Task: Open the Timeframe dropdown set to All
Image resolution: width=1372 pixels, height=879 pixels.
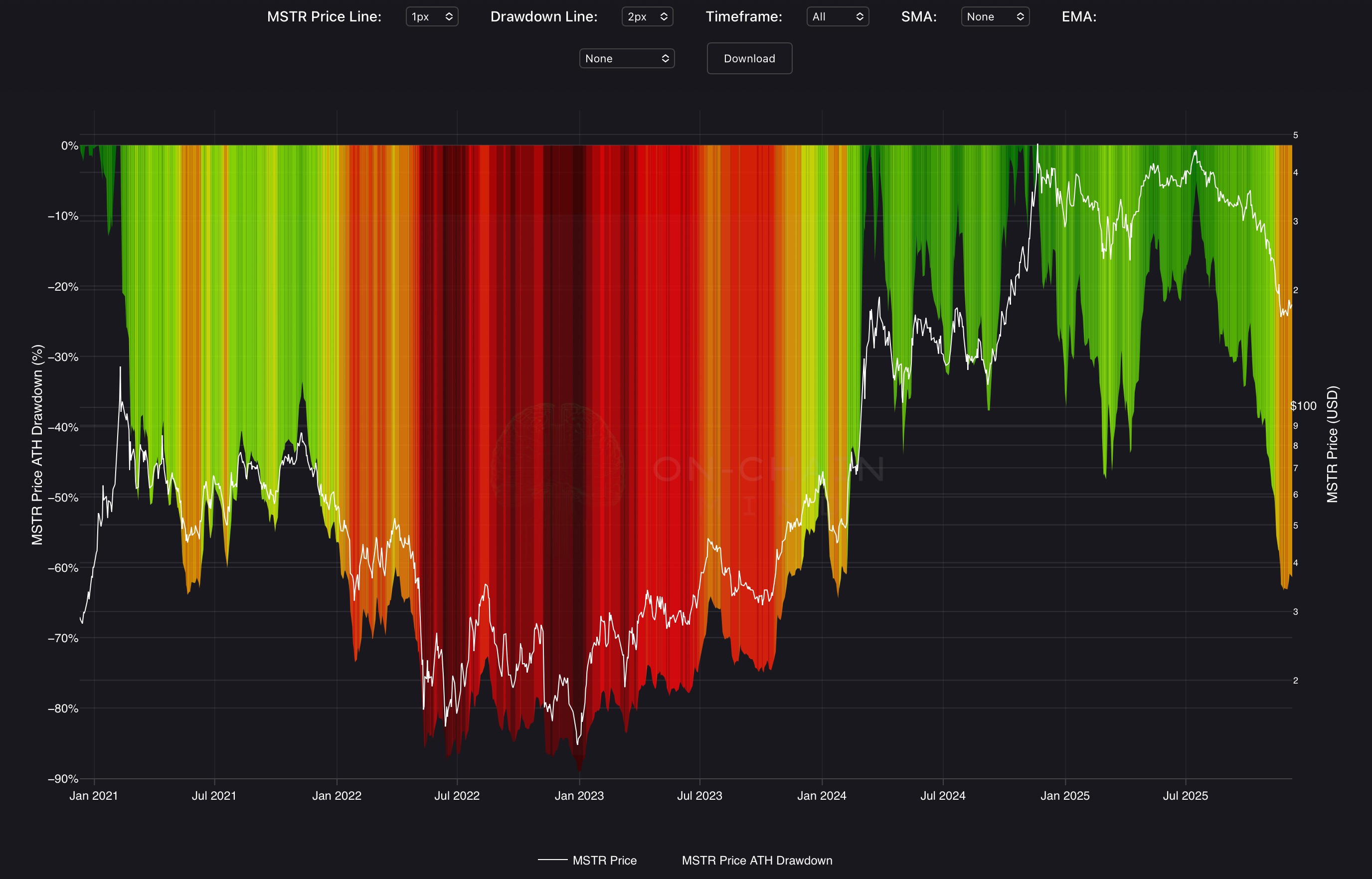Action: tap(837, 16)
